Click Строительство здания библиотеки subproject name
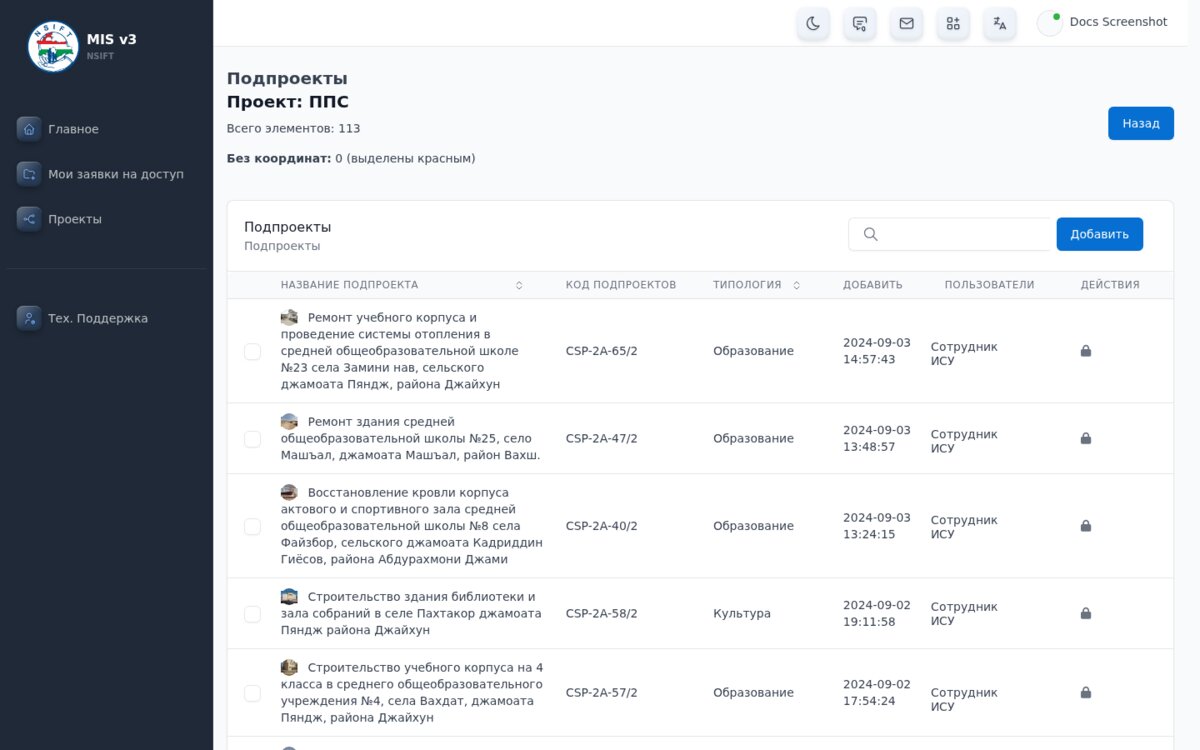This screenshot has width=1200, height=750. coord(411,613)
